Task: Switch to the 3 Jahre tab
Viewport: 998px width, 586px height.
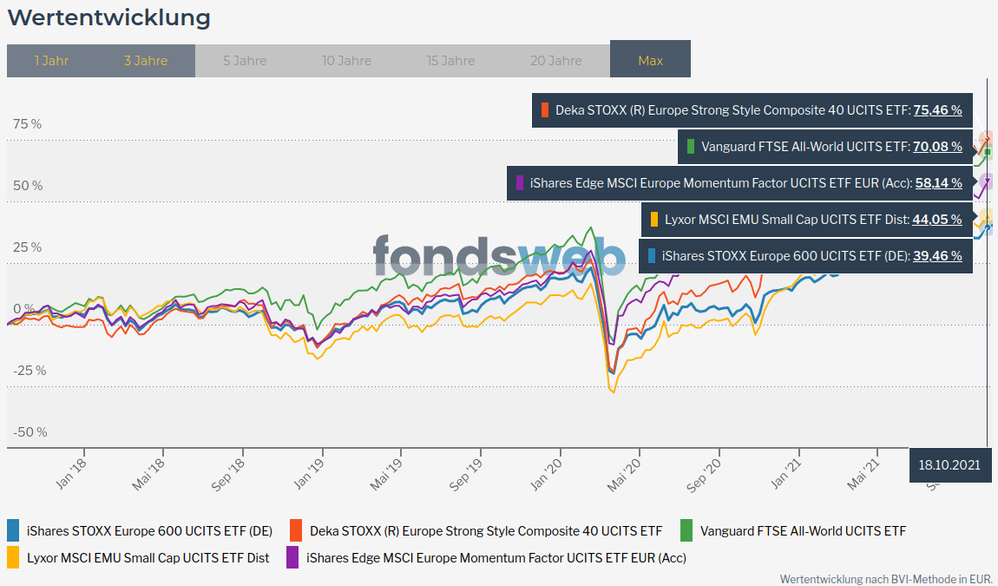Action: pyautogui.click(x=146, y=60)
